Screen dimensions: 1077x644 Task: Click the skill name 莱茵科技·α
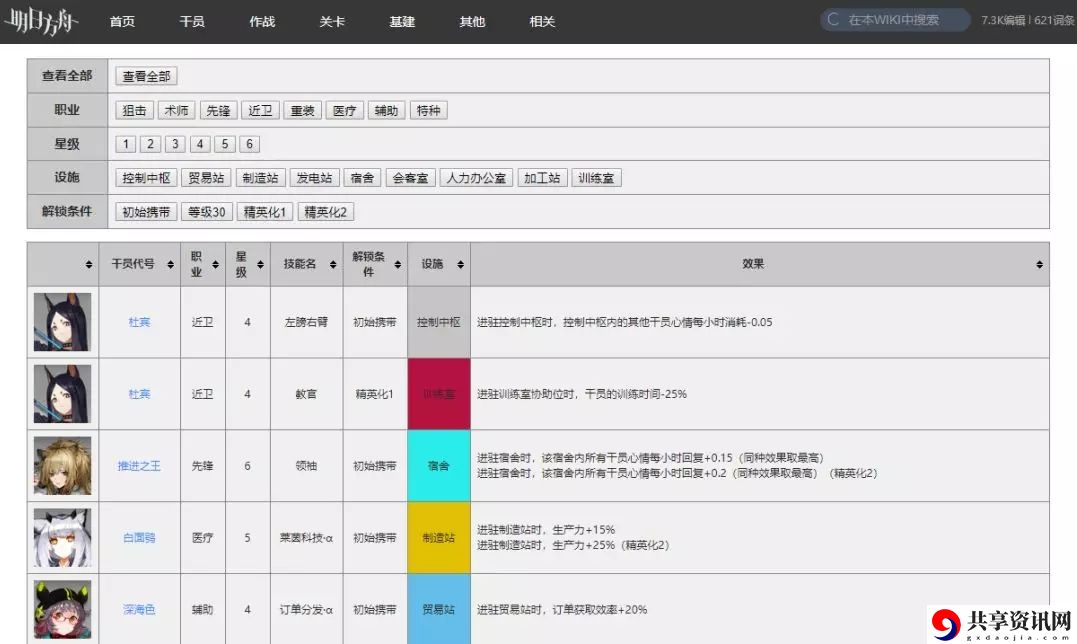(306, 538)
